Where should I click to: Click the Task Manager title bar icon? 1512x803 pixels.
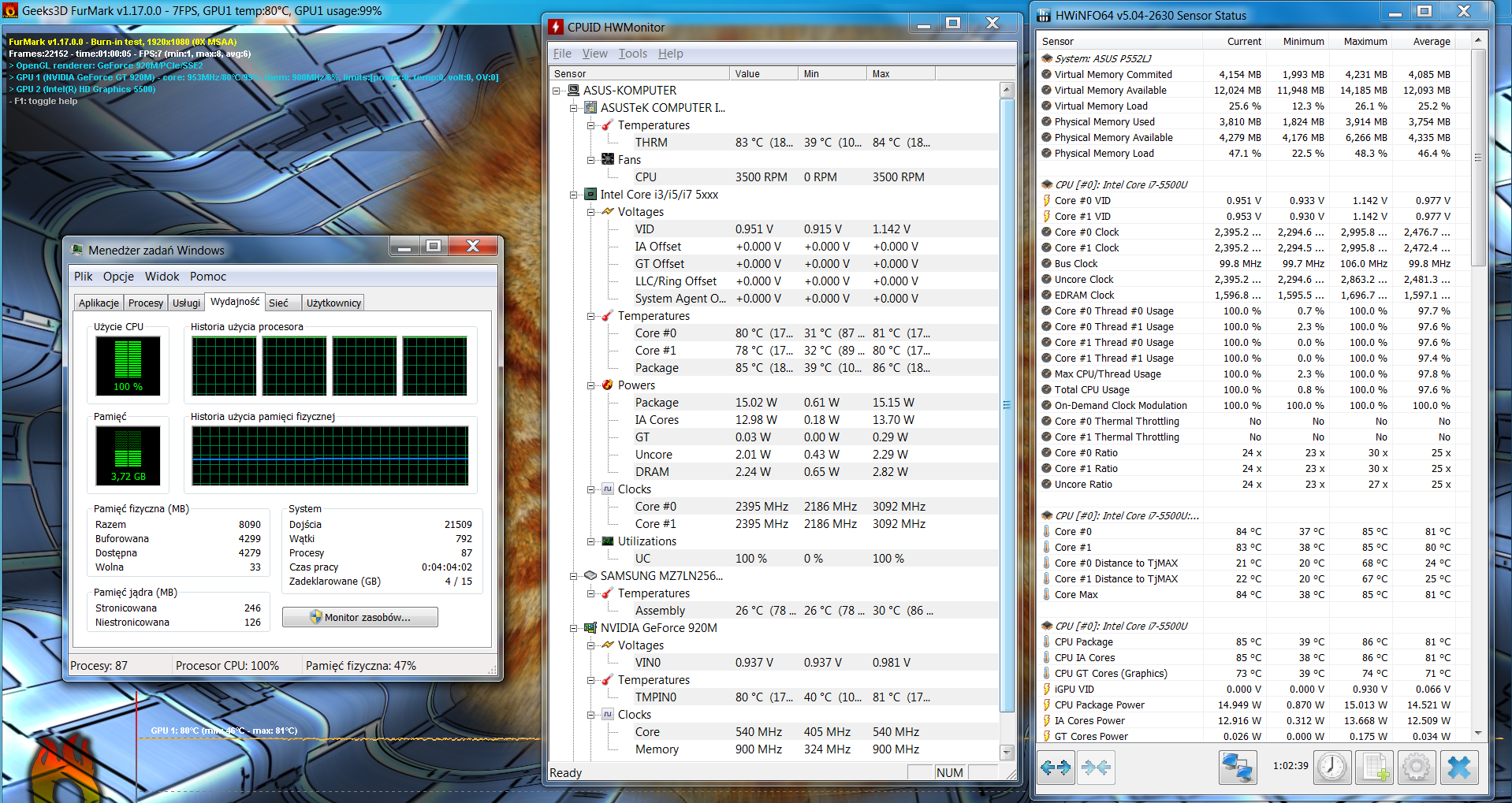(x=77, y=250)
